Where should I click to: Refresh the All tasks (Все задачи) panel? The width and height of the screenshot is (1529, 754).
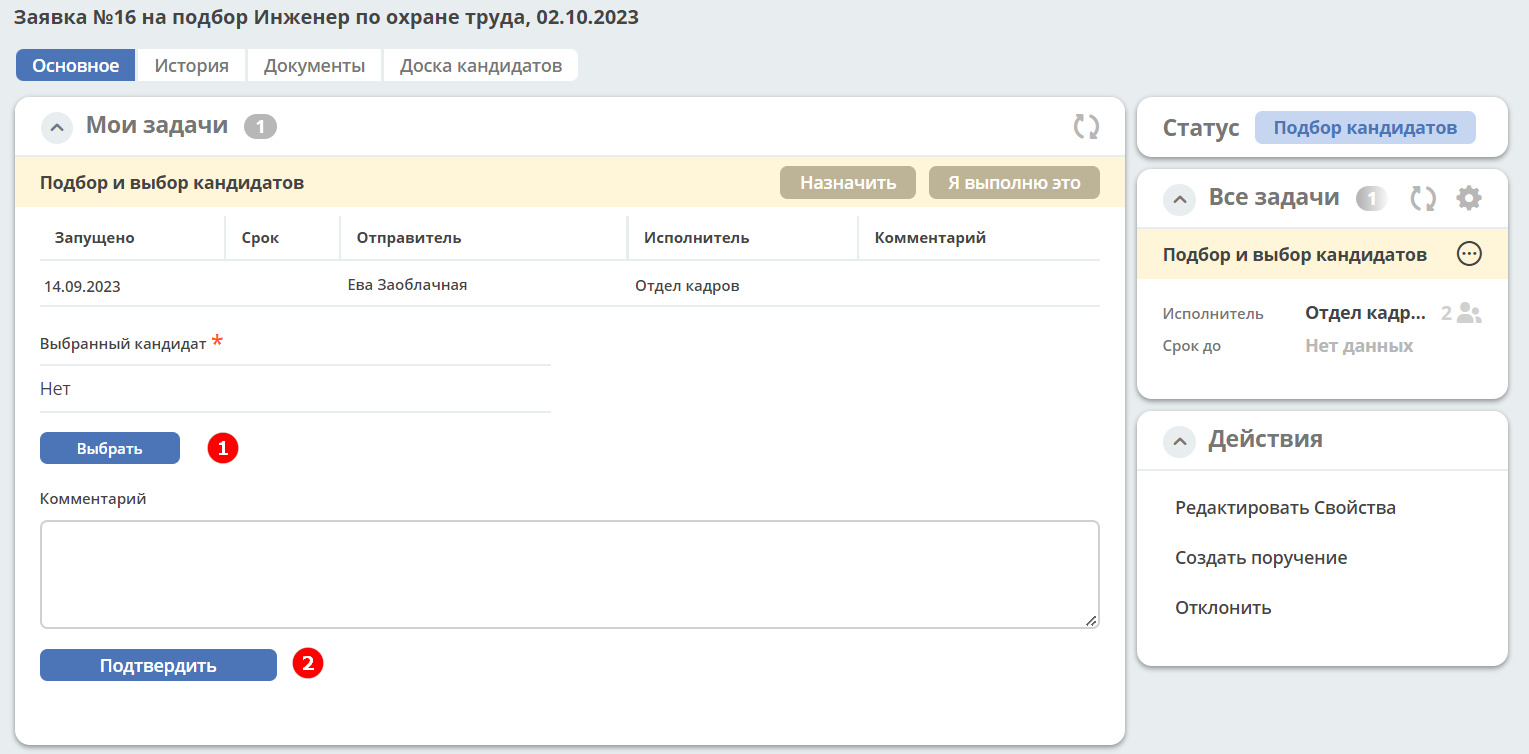pyautogui.click(x=1423, y=198)
